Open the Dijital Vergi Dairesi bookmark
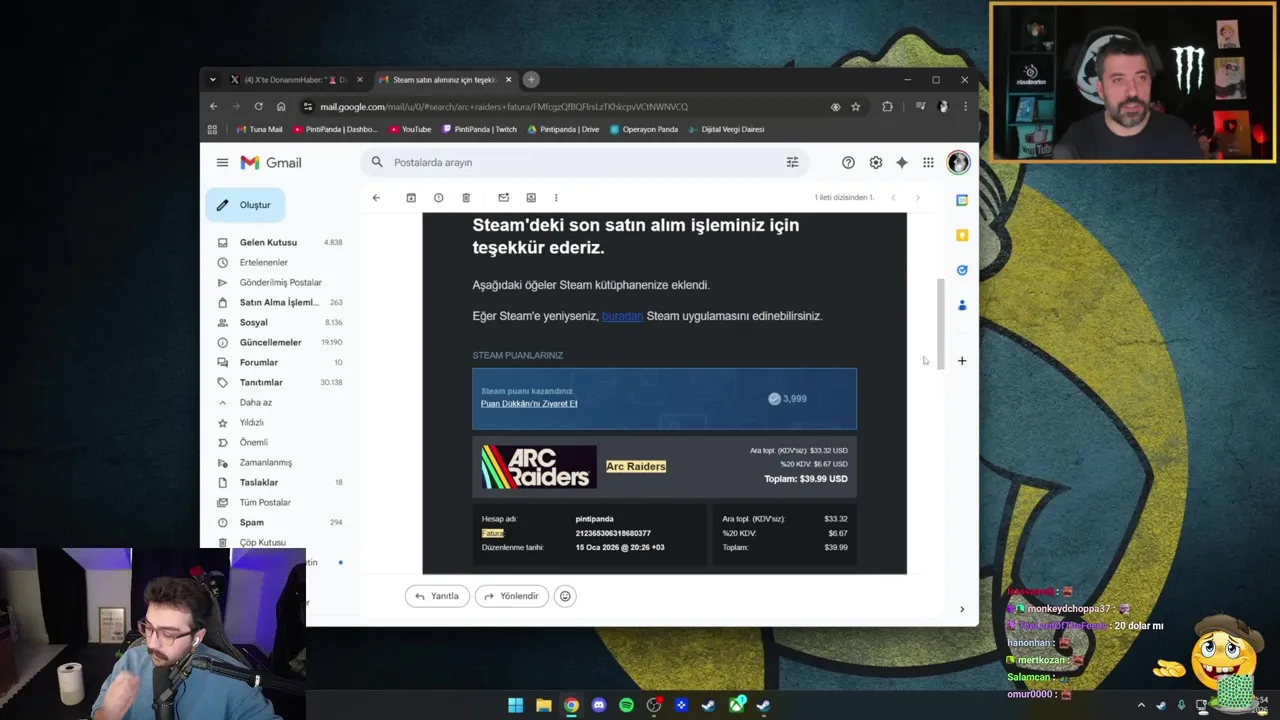This screenshot has height=720, width=1280. point(725,129)
